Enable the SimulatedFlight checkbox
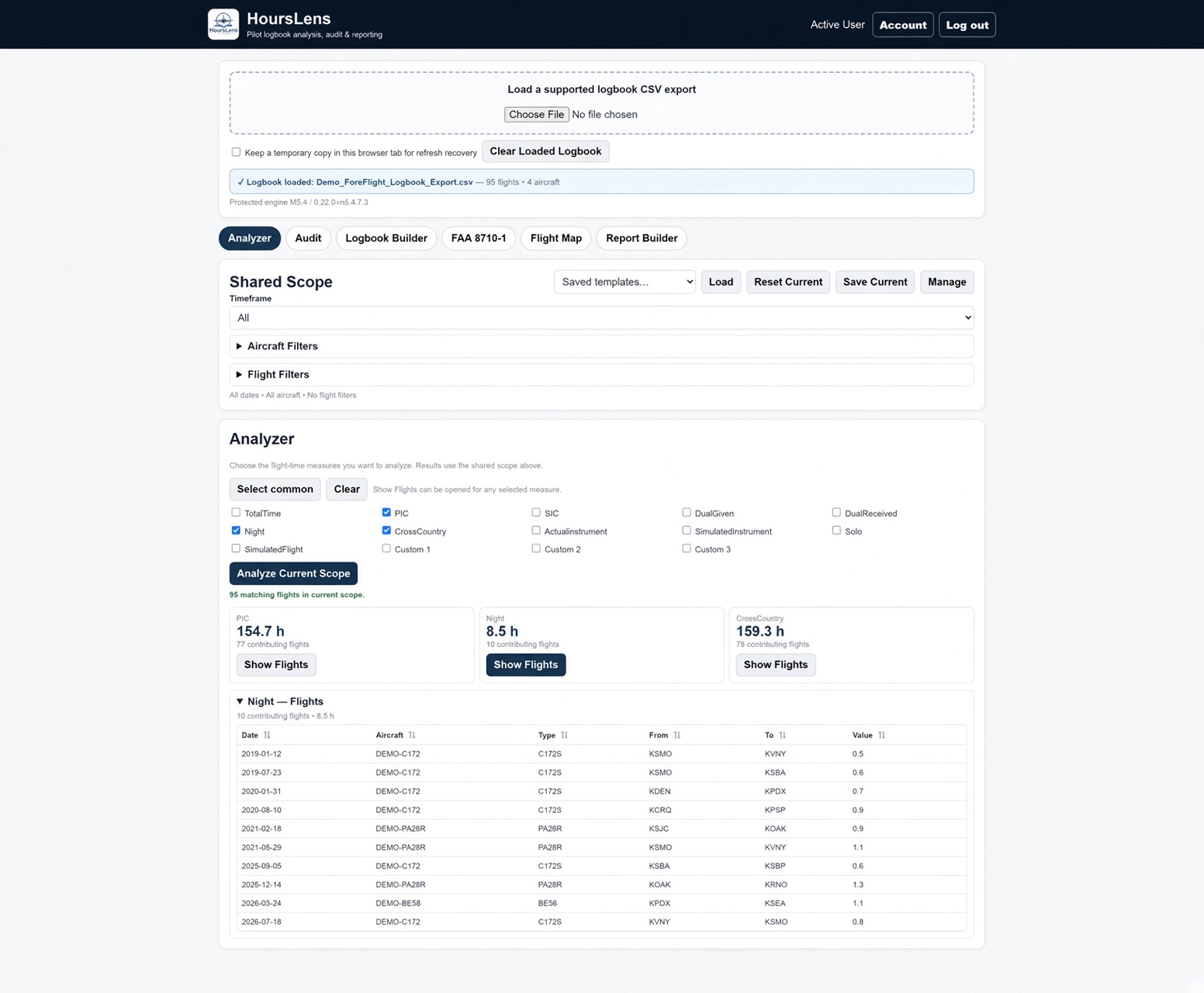Viewport: 1204px width, 993px height. pyautogui.click(x=236, y=548)
